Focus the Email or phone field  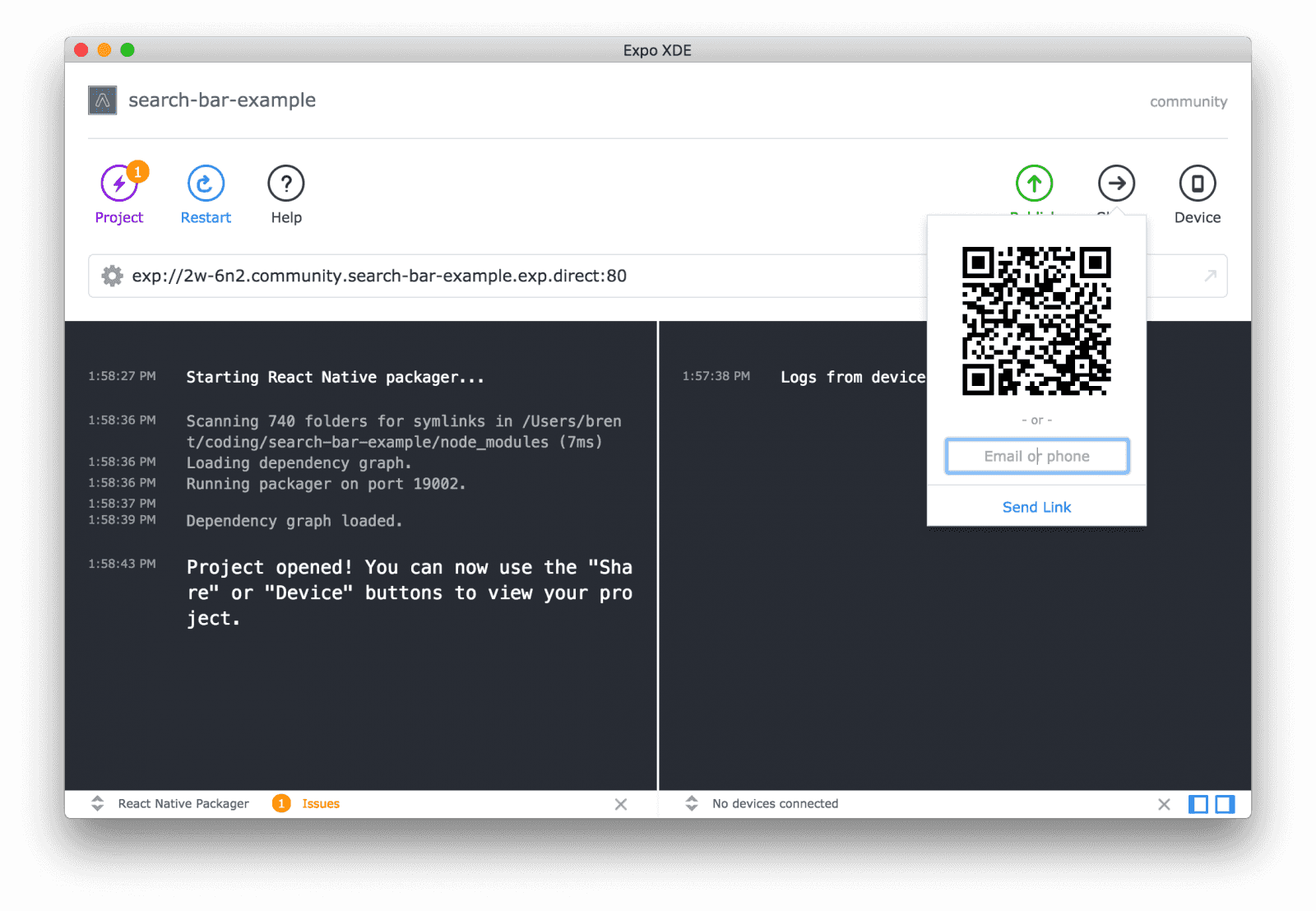[1036, 456]
